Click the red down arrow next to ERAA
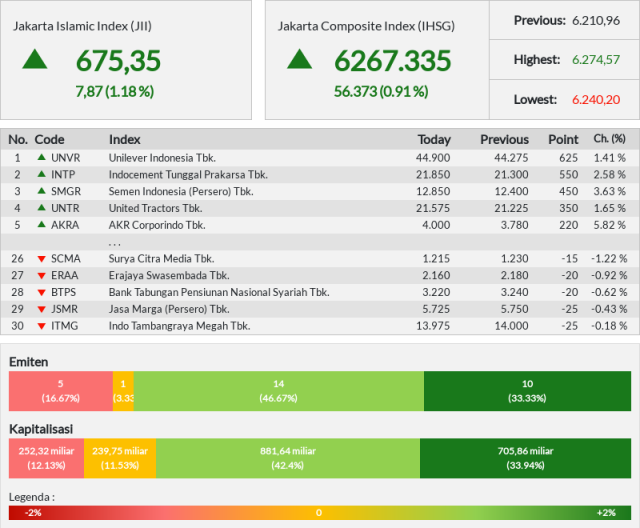Viewport: 640px width, 528px height. (41, 275)
